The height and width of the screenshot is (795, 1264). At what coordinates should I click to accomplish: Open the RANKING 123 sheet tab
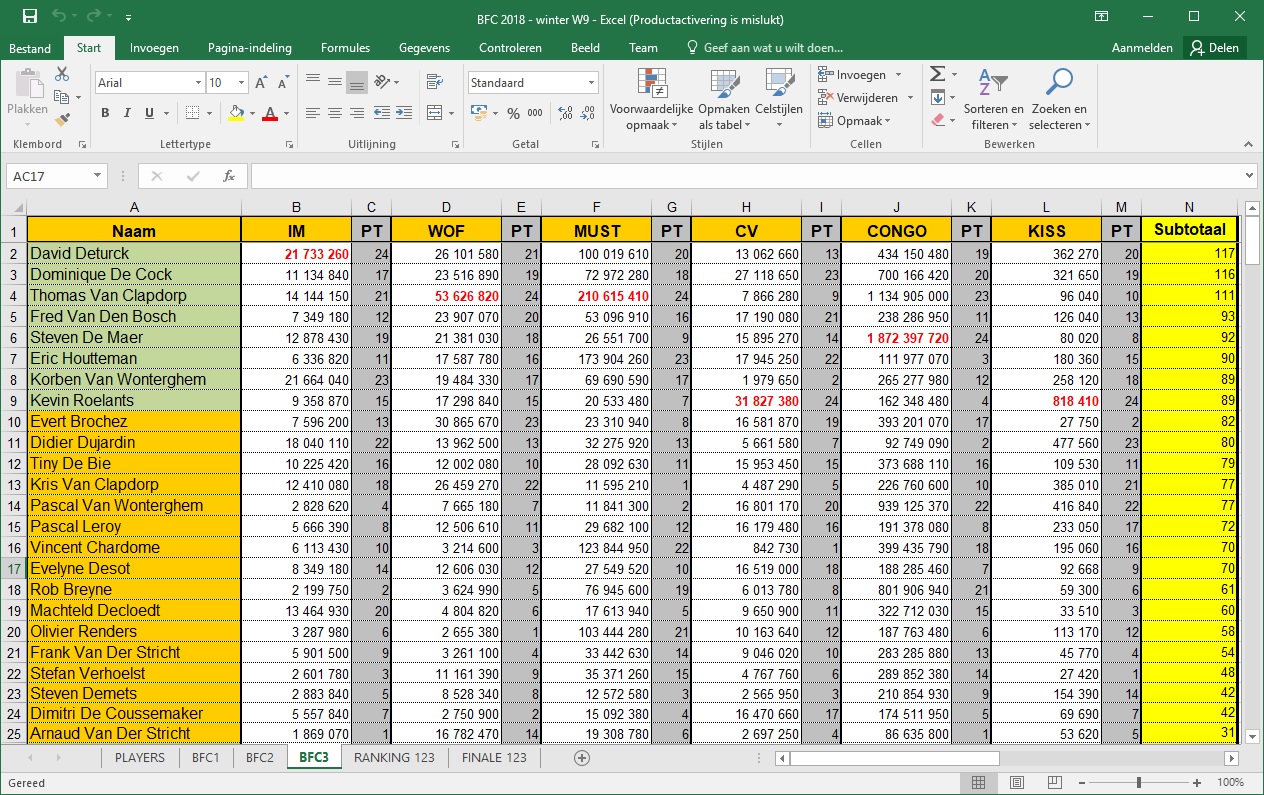[394, 758]
